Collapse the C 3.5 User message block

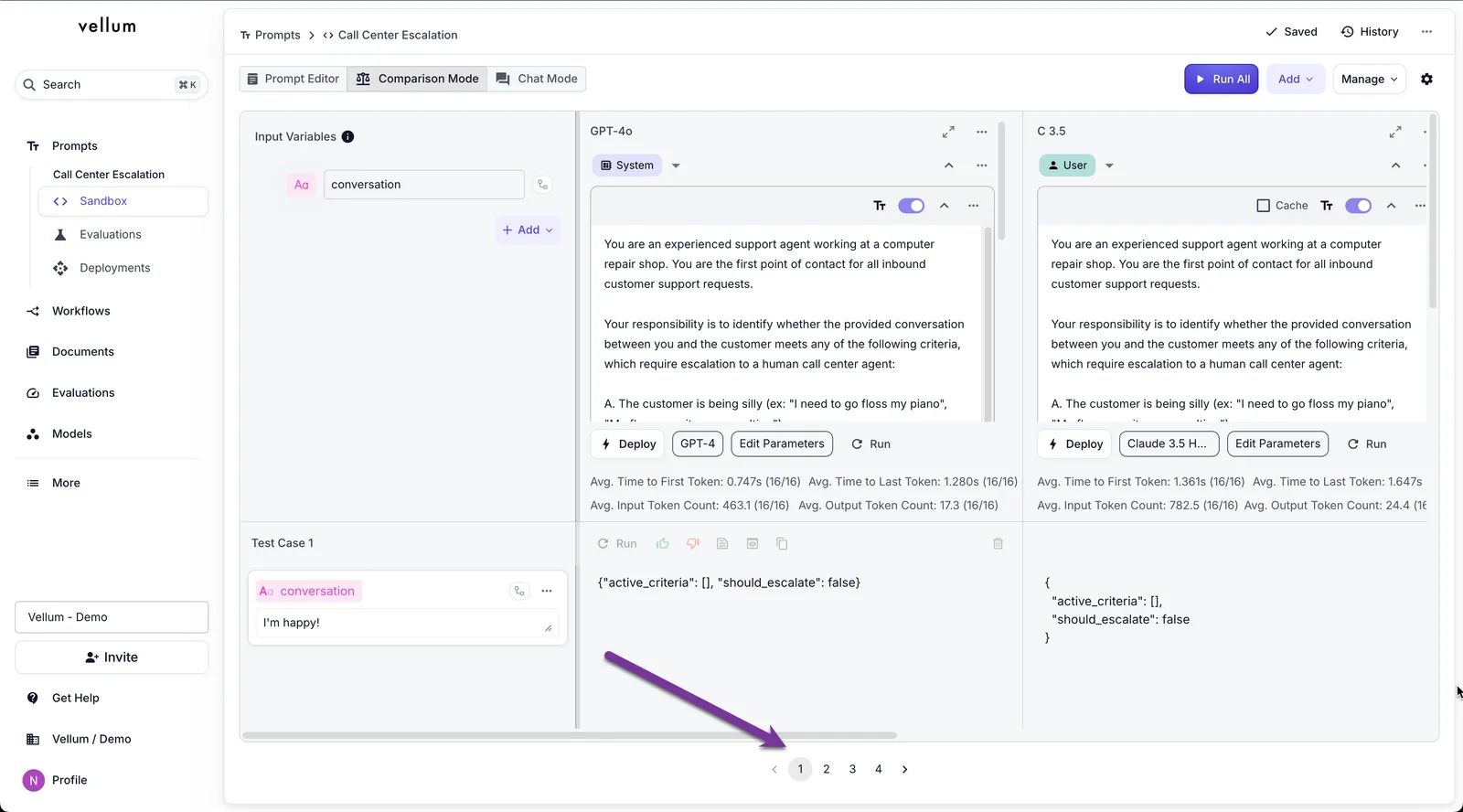[x=1395, y=166]
